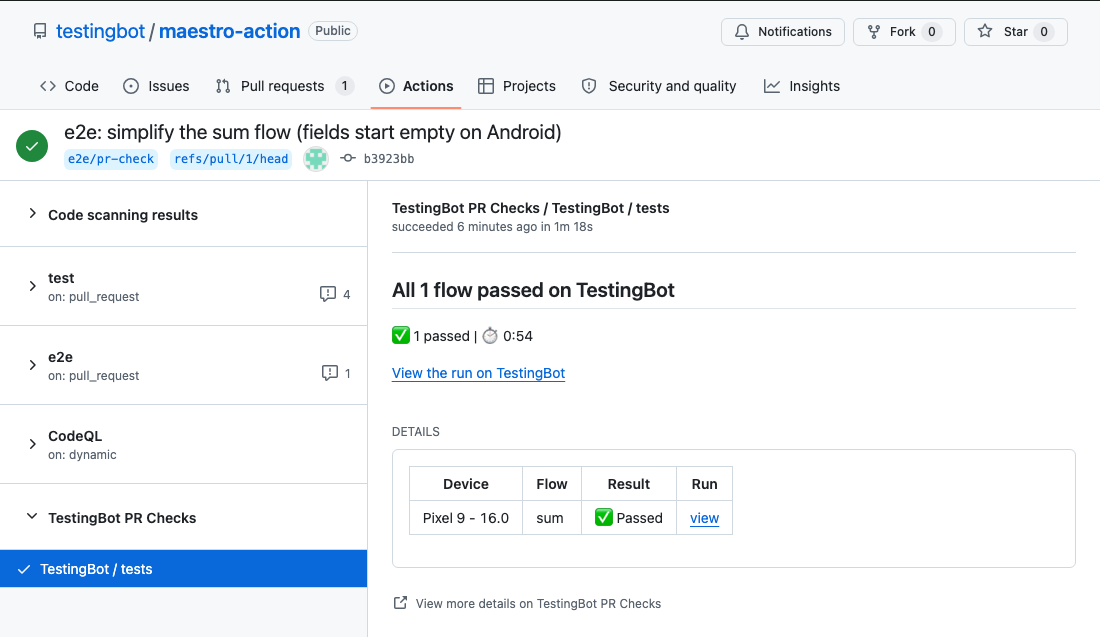This screenshot has height=637, width=1100.
Task: Click the repository book icon
Action: click(40, 32)
